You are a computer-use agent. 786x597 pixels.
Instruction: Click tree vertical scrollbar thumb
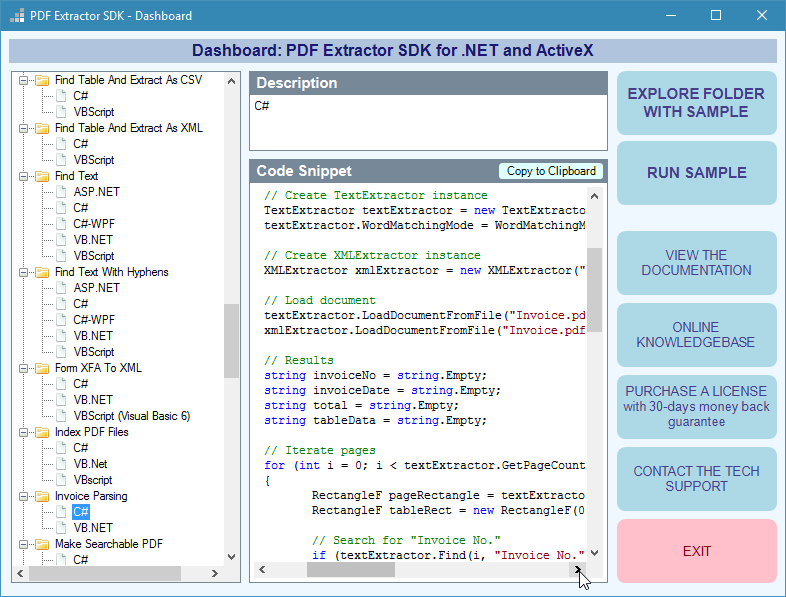pyautogui.click(x=231, y=341)
